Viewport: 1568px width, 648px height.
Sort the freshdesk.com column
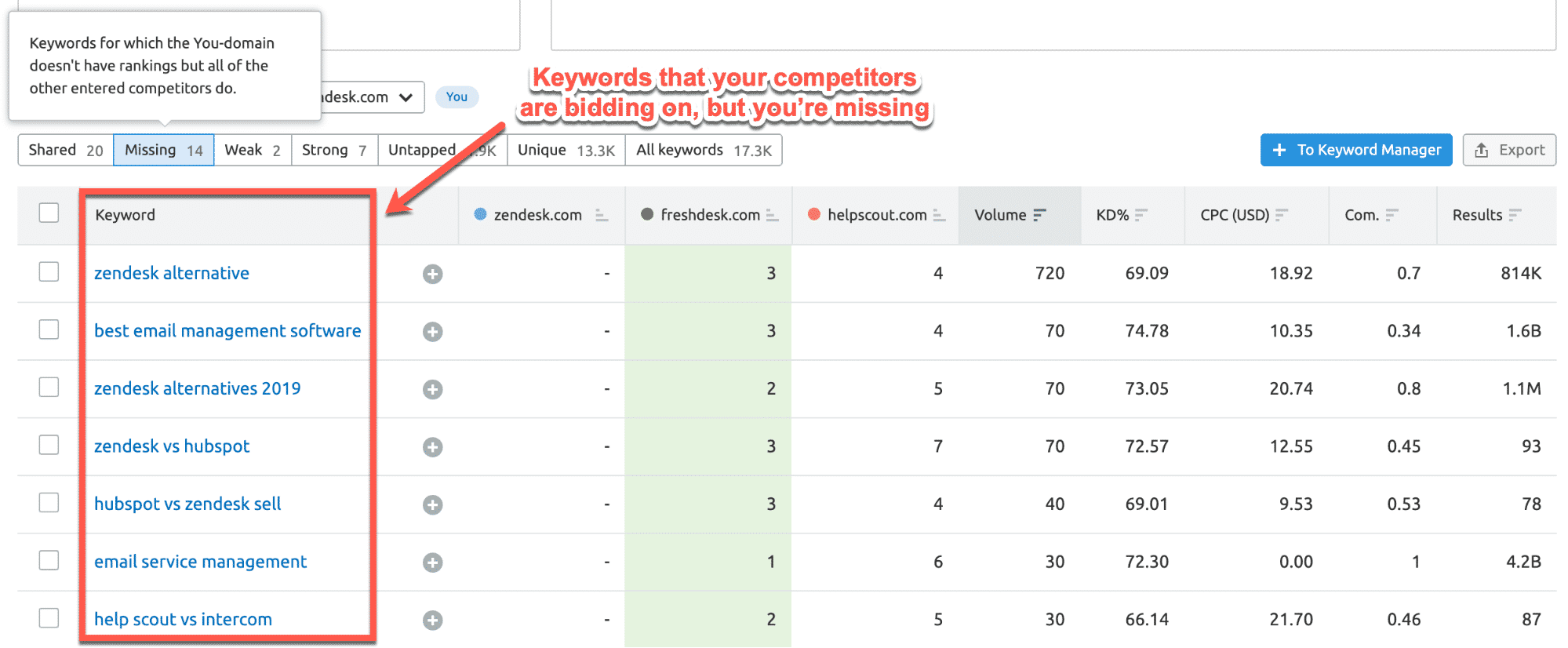pyautogui.click(x=772, y=215)
